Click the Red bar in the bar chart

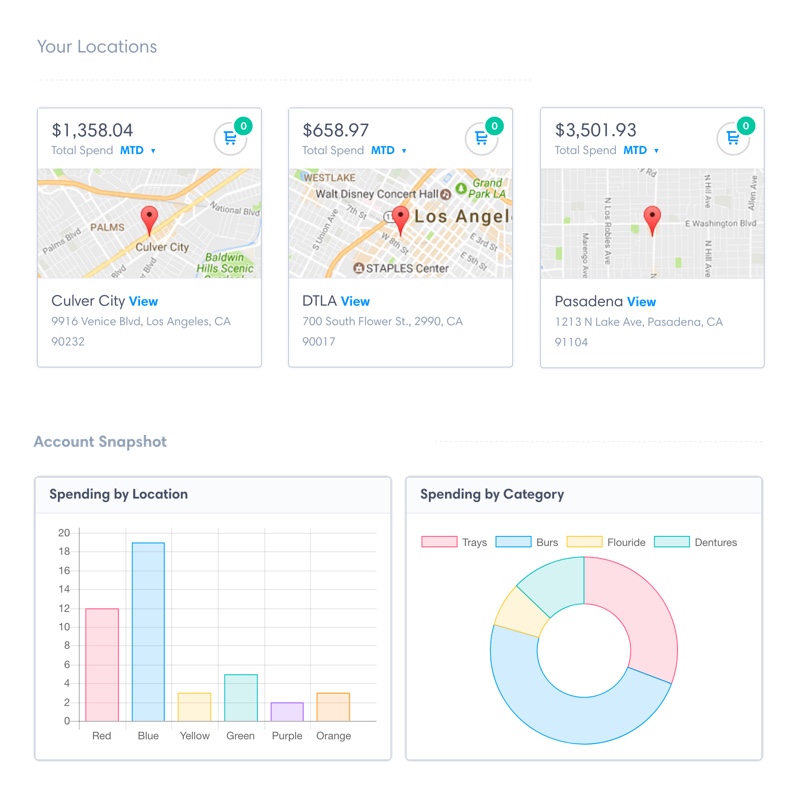(102, 664)
